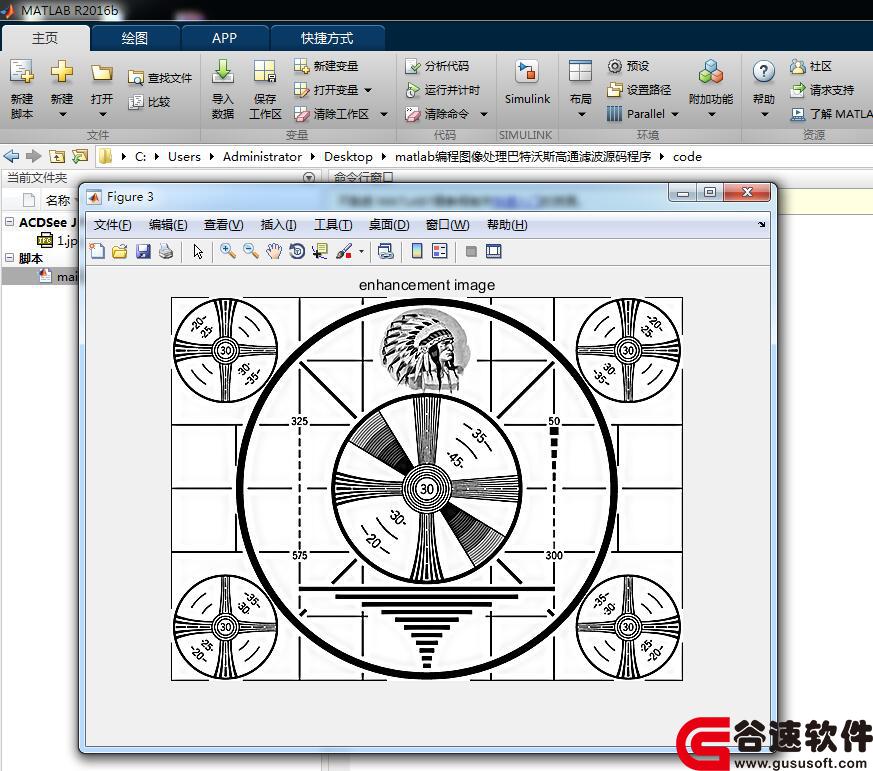Open the Brush tool color dropdown arrow
Image resolution: width=873 pixels, height=771 pixels.
(361, 252)
